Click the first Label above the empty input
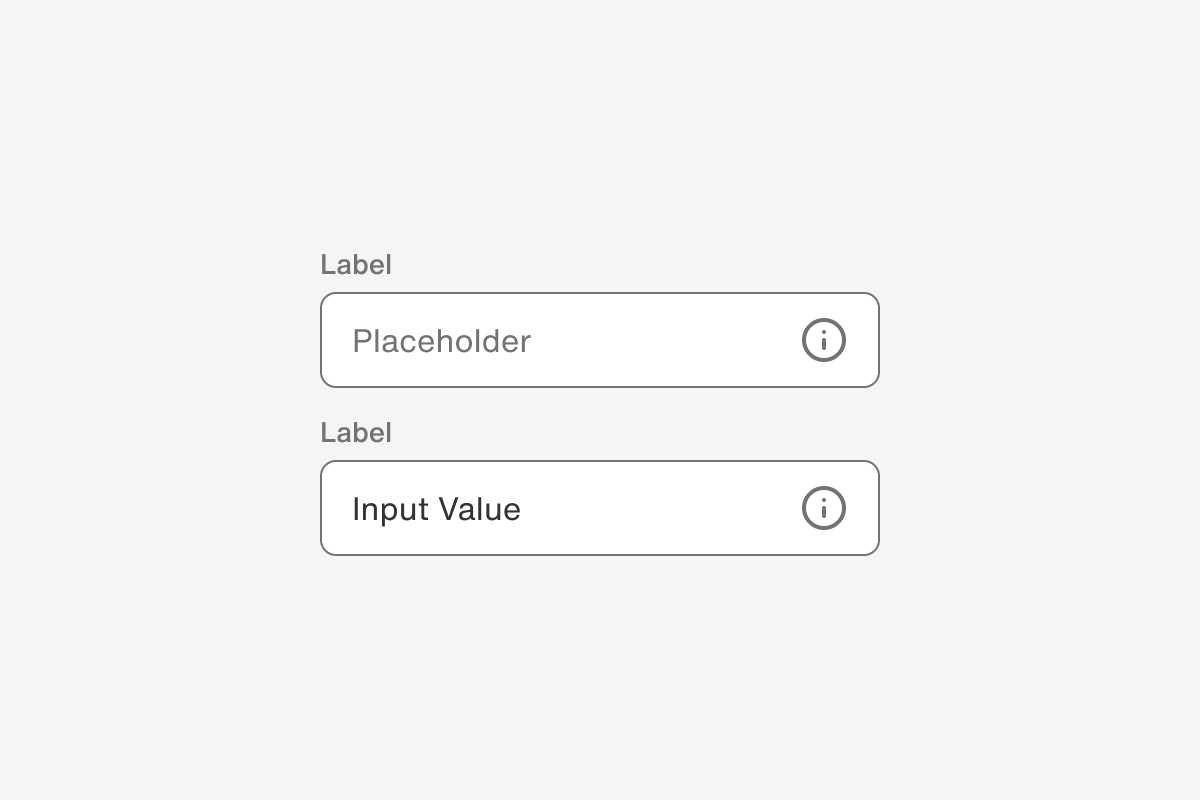The image size is (1200, 800). pos(356,264)
